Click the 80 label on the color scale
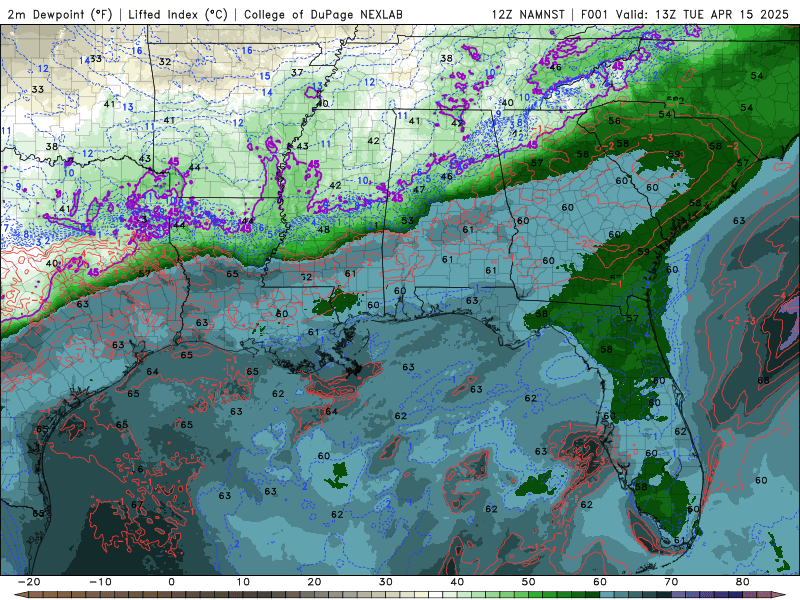 [743, 582]
